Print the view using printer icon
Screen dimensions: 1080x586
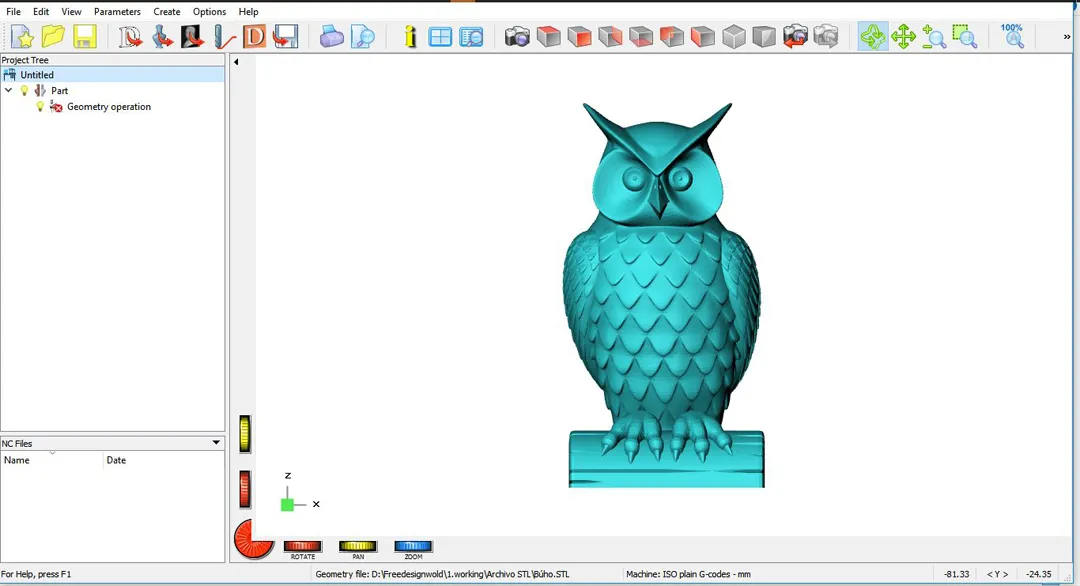point(331,36)
